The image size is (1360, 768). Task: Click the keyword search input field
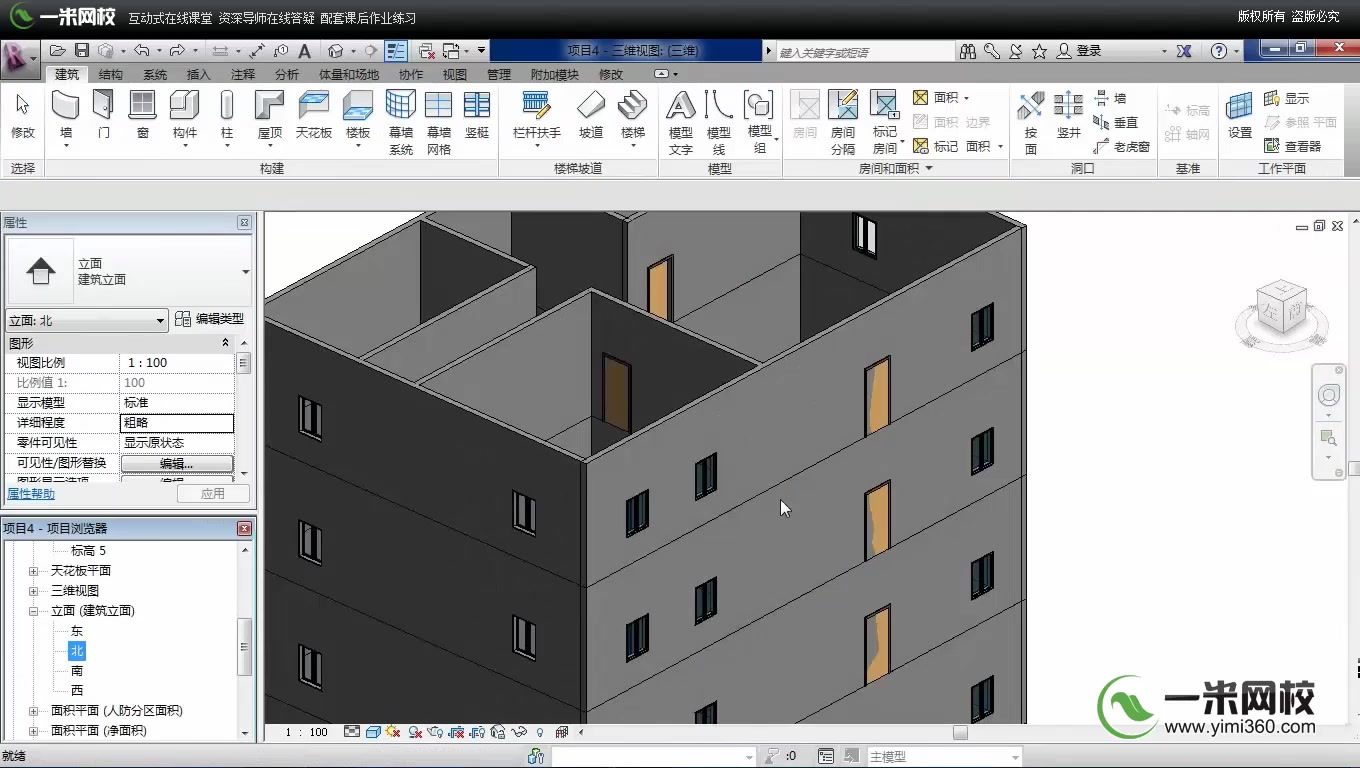point(865,51)
